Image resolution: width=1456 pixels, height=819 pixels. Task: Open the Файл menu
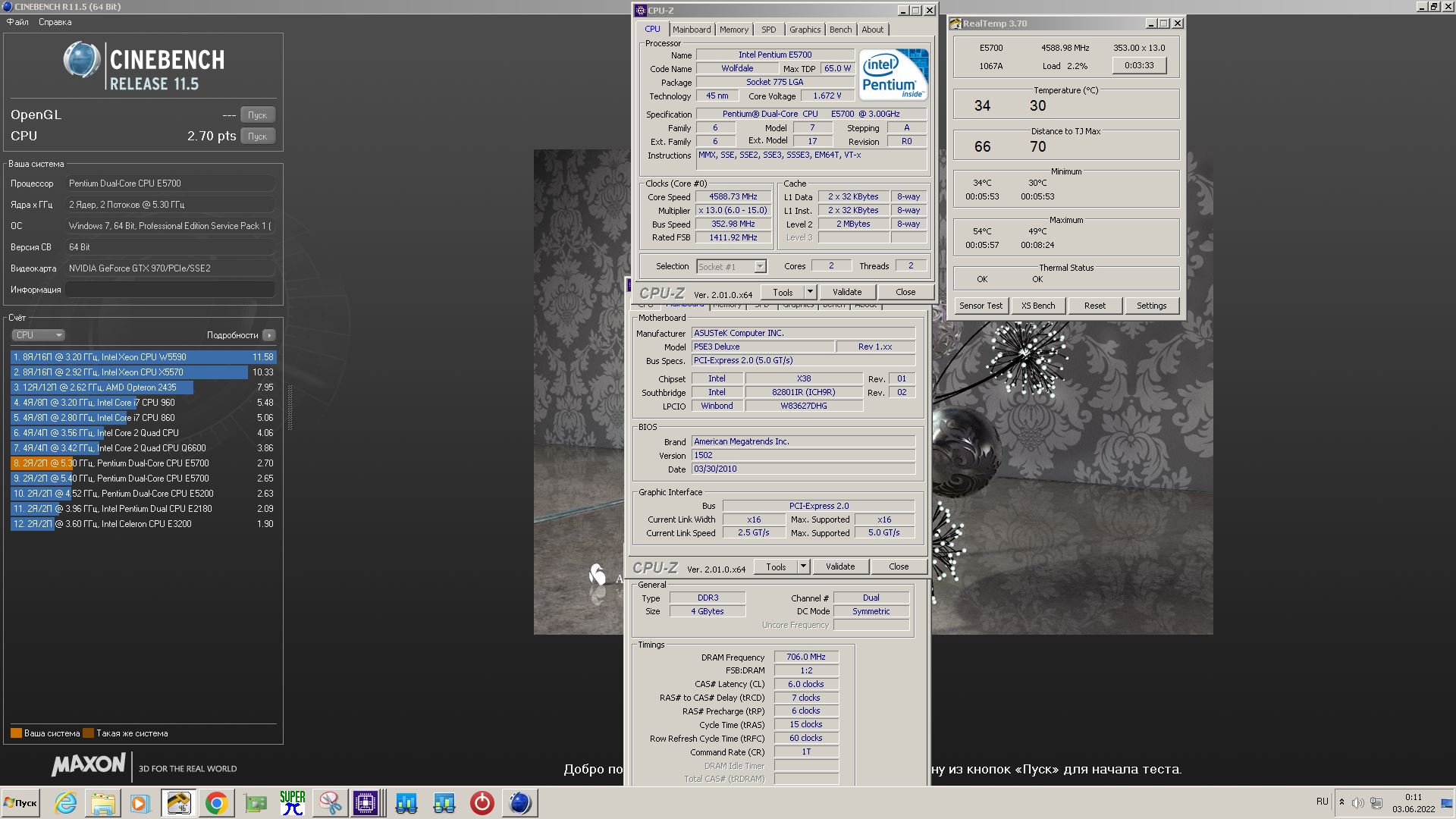tap(17, 22)
